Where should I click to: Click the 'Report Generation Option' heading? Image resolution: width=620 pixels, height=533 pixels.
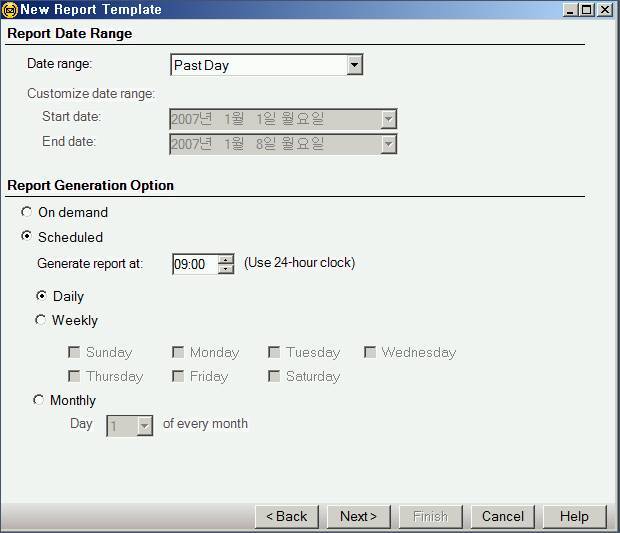pyautogui.click(x=91, y=185)
